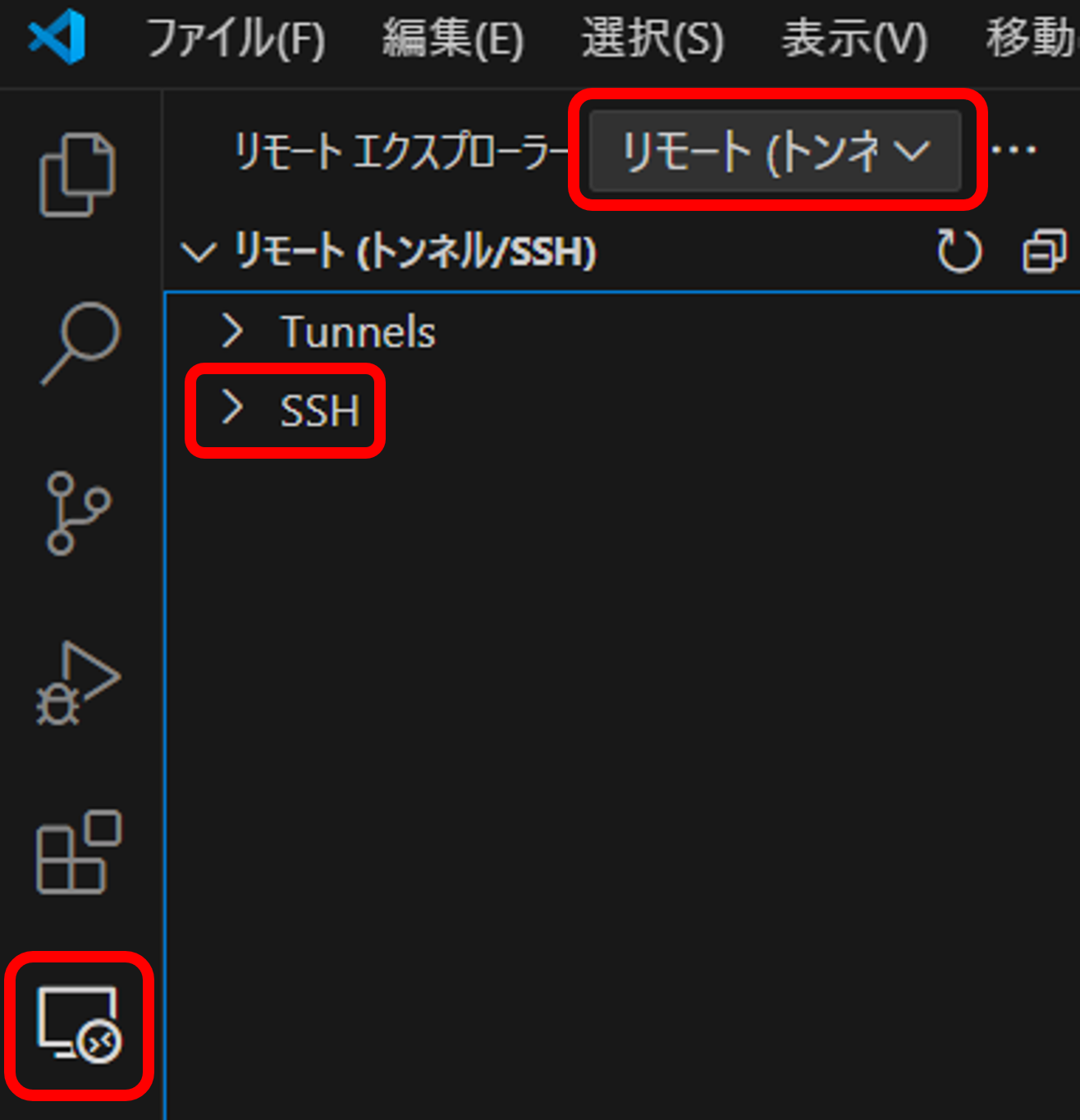The image size is (1080, 1120).
Task: Open the Search view magnifier icon
Action: pyautogui.click(x=80, y=343)
